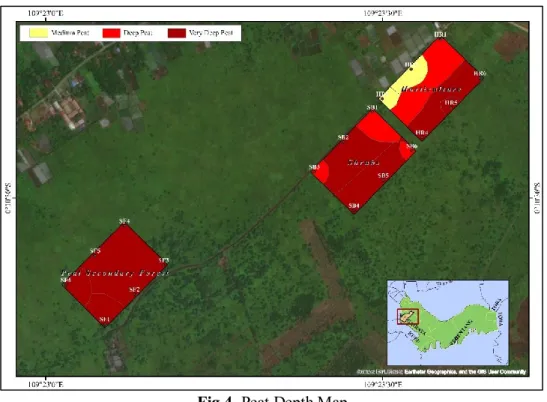Click the SF6 sample point label
This screenshot has width=547, height=402.
coord(66,280)
